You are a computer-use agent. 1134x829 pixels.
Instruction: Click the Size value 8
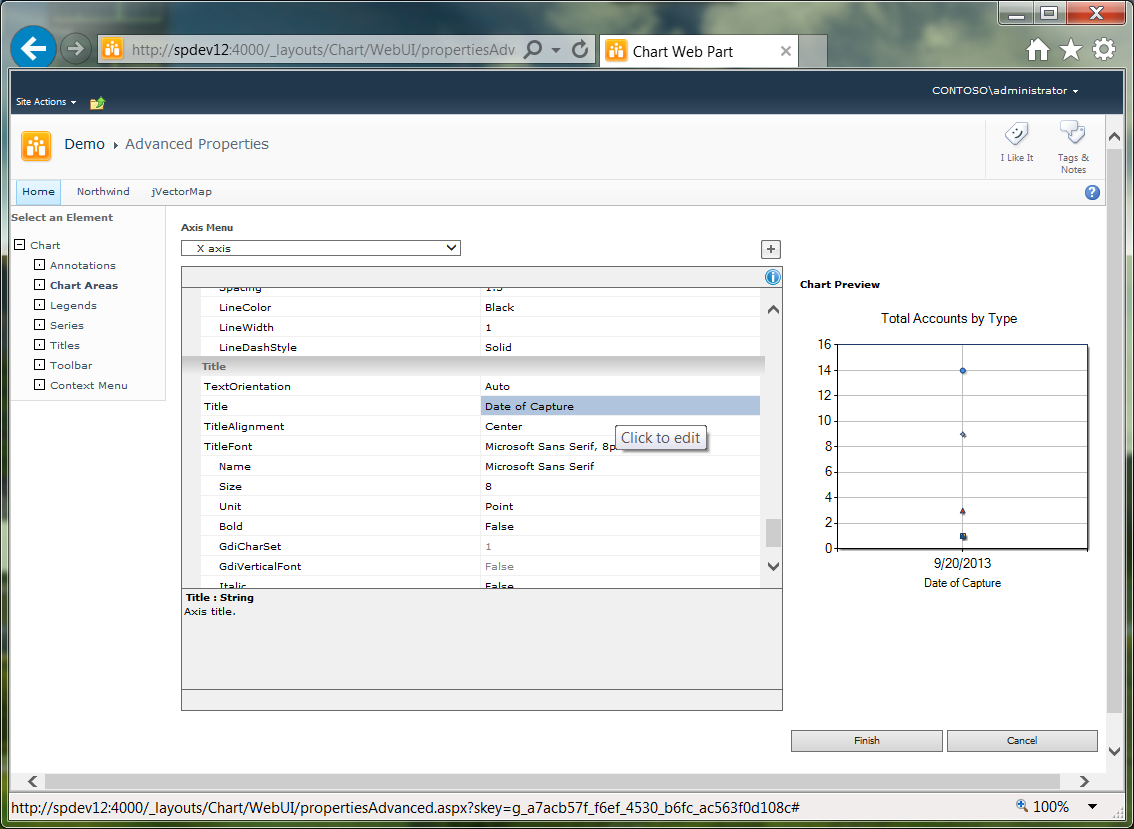coord(621,487)
